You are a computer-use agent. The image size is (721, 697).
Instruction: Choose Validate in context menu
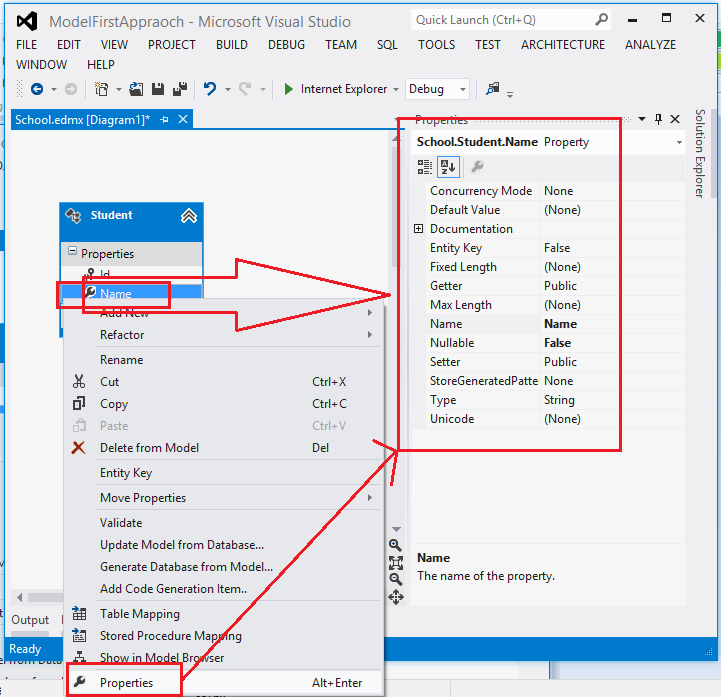coord(223,523)
